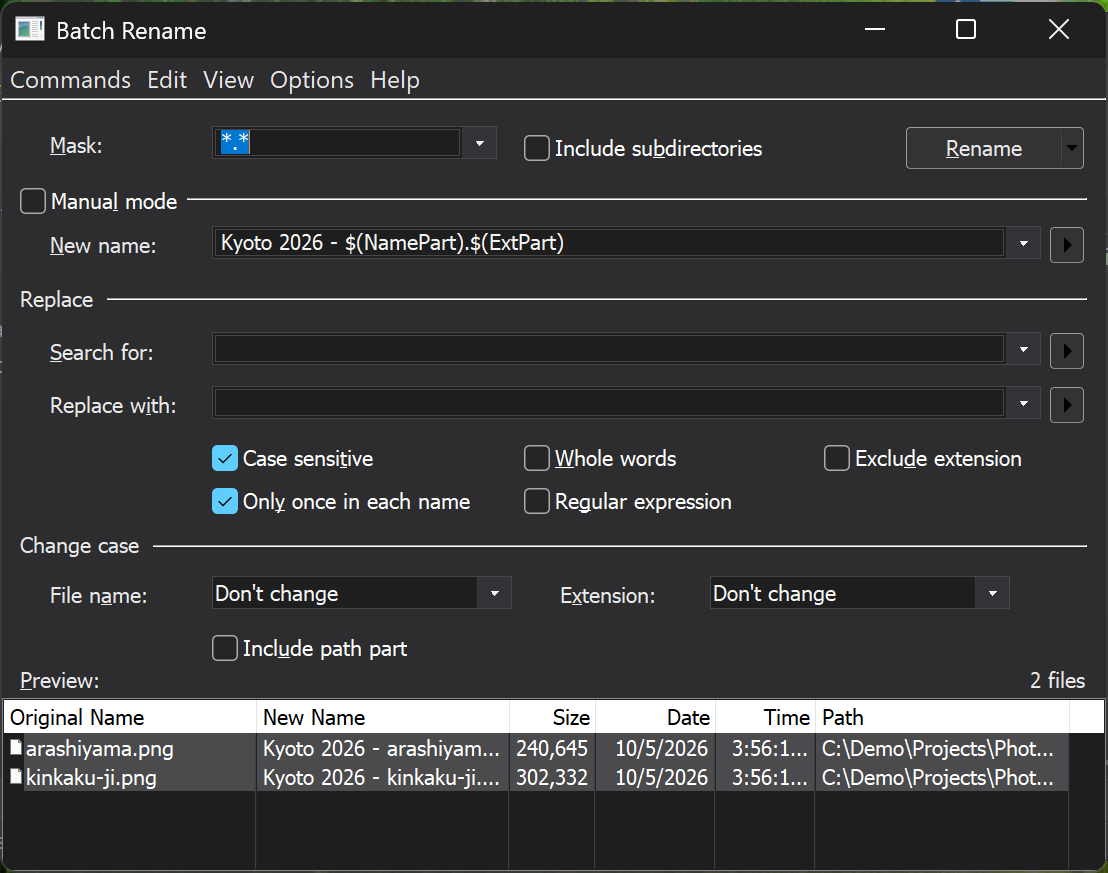Enable Whole words checkbox
The width and height of the screenshot is (1108, 873).
pos(536,458)
